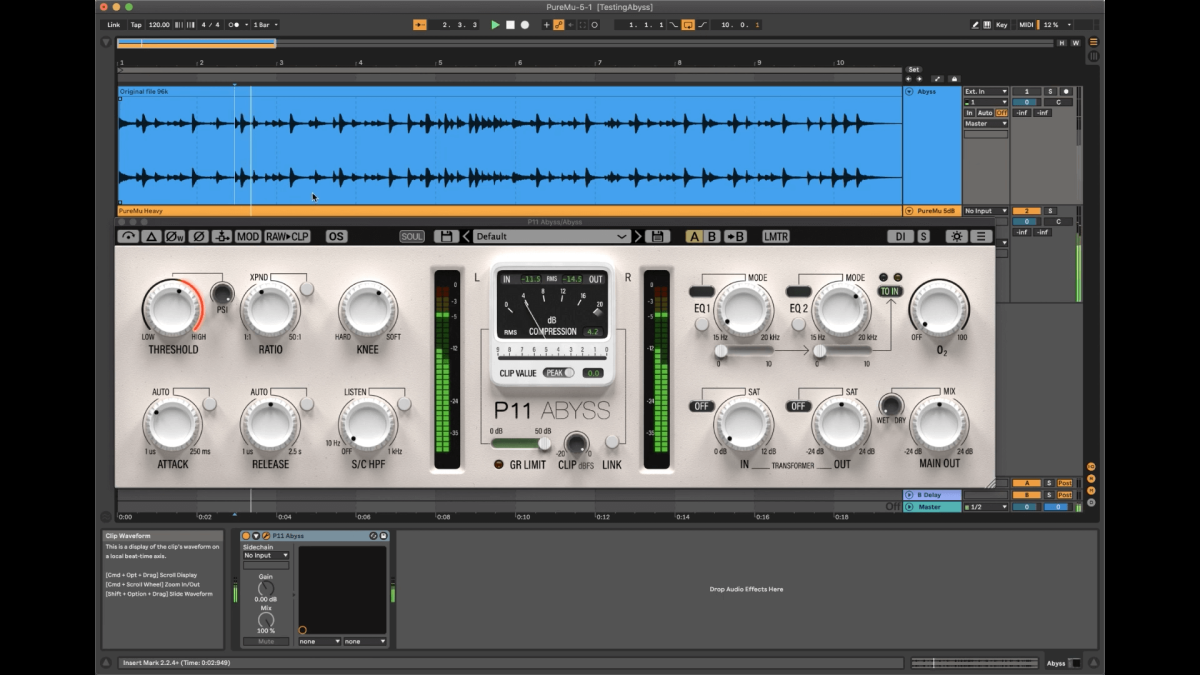
Task: Click the Tap tempo button
Action: pyautogui.click(x=136, y=24)
